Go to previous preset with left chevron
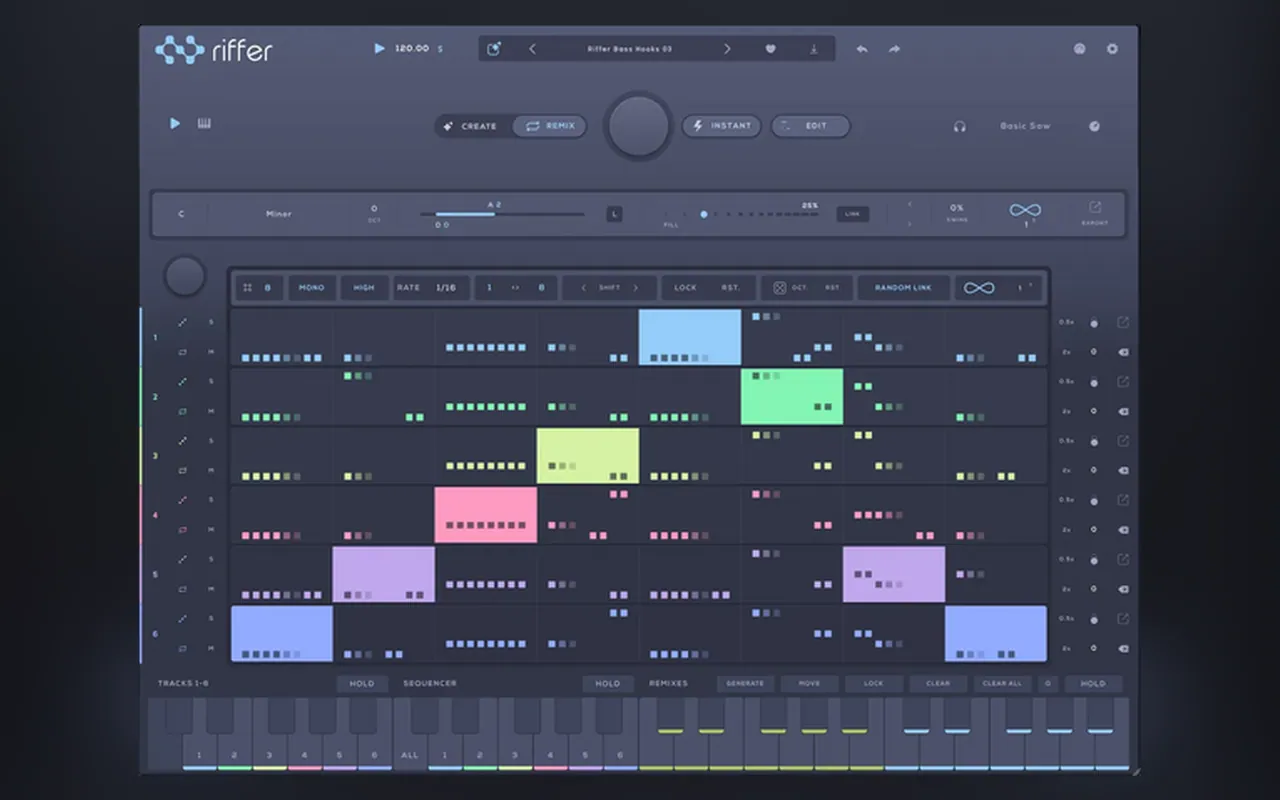This screenshot has height=800, width=1280. [x=532, y=49]
